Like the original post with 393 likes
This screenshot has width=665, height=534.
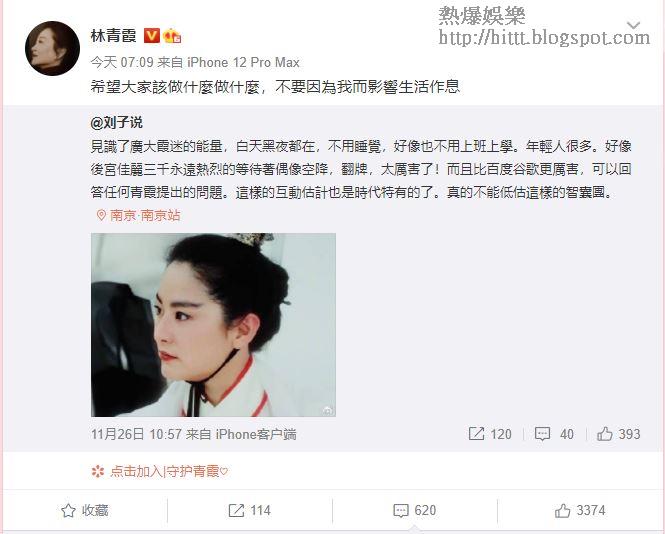tap(618, 434)
